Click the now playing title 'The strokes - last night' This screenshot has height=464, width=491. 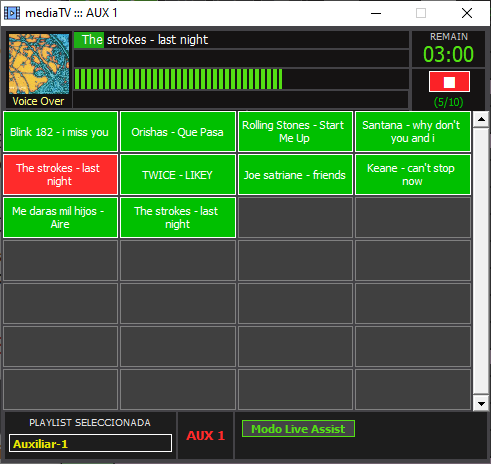tap(145, 40)
